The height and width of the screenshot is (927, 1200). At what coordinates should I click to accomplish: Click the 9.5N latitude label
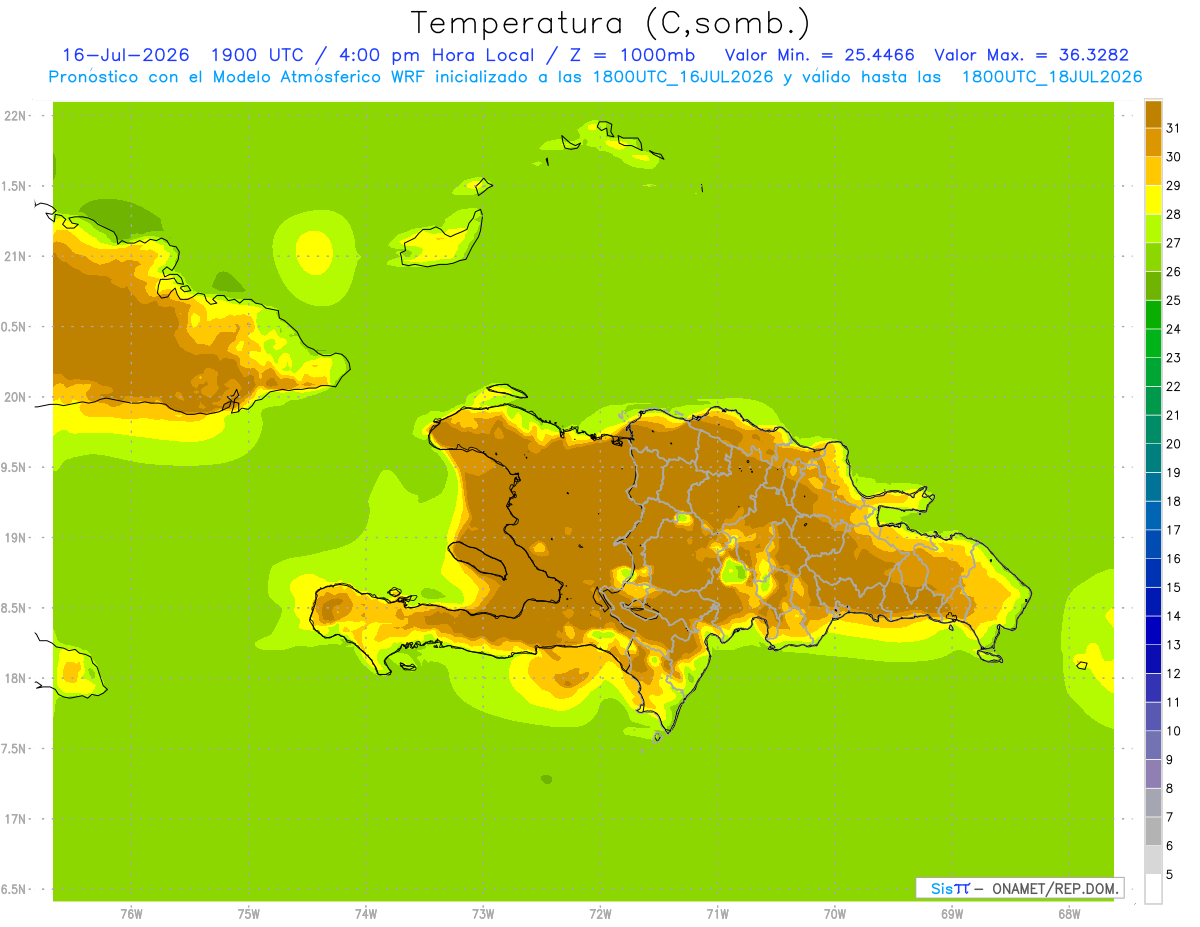[x=14, y=468]
